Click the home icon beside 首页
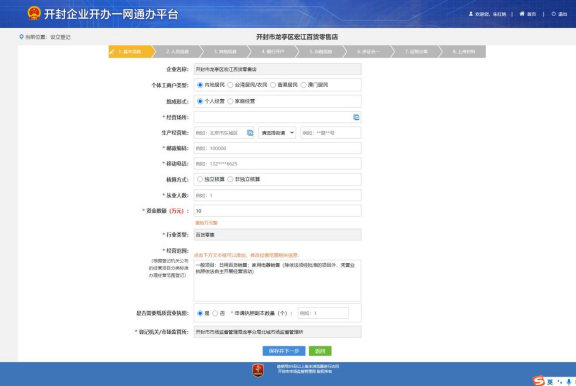Image resolution: width=576 pixels, height=386 pixels. click(522, 14)
